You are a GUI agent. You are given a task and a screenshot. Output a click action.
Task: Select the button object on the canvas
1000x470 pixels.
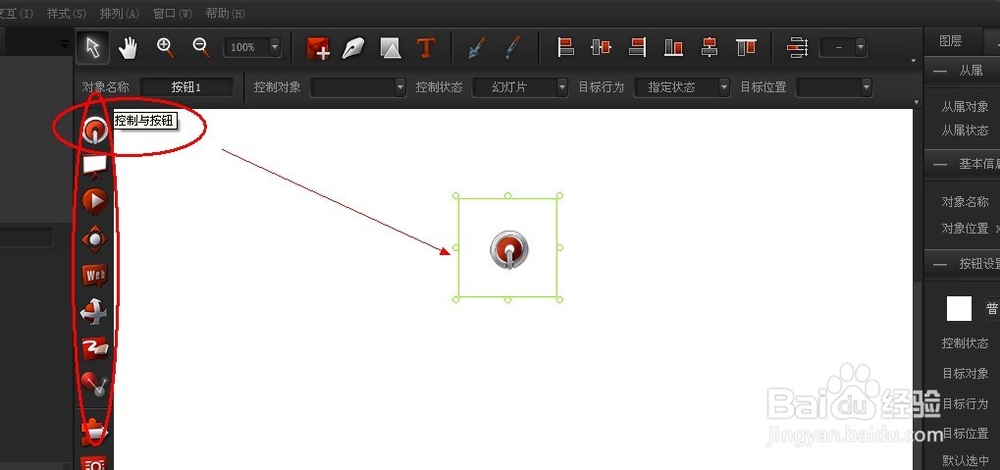[509, 249]
